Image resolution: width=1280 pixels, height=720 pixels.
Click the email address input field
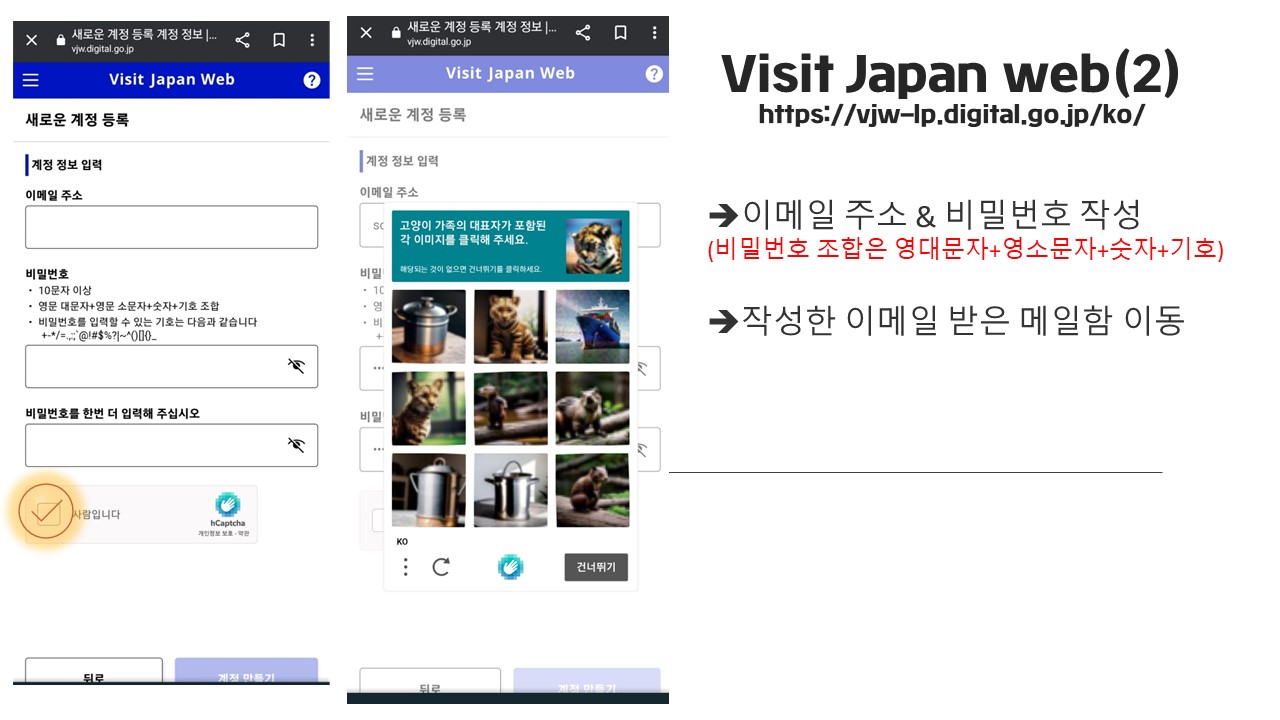172,227
